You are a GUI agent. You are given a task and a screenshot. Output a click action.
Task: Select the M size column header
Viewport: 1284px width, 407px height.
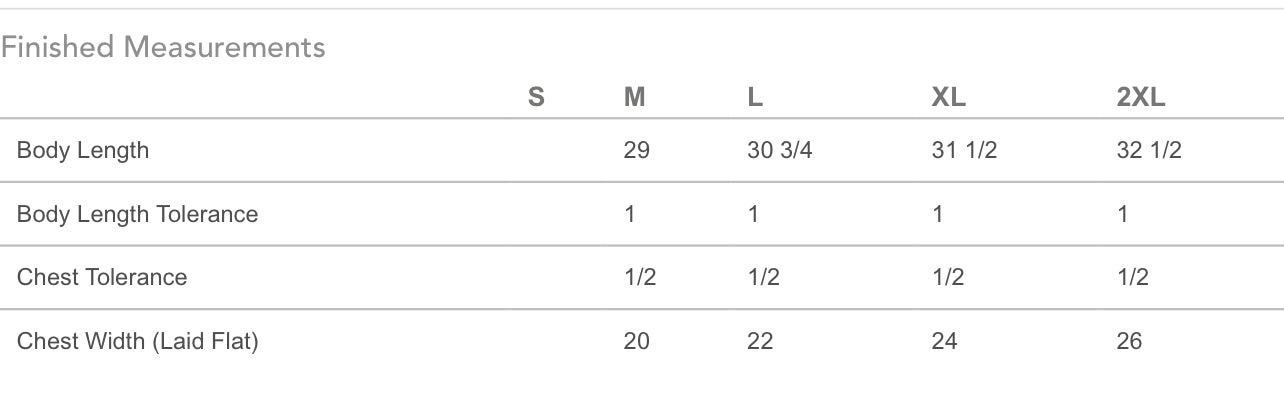635,97
